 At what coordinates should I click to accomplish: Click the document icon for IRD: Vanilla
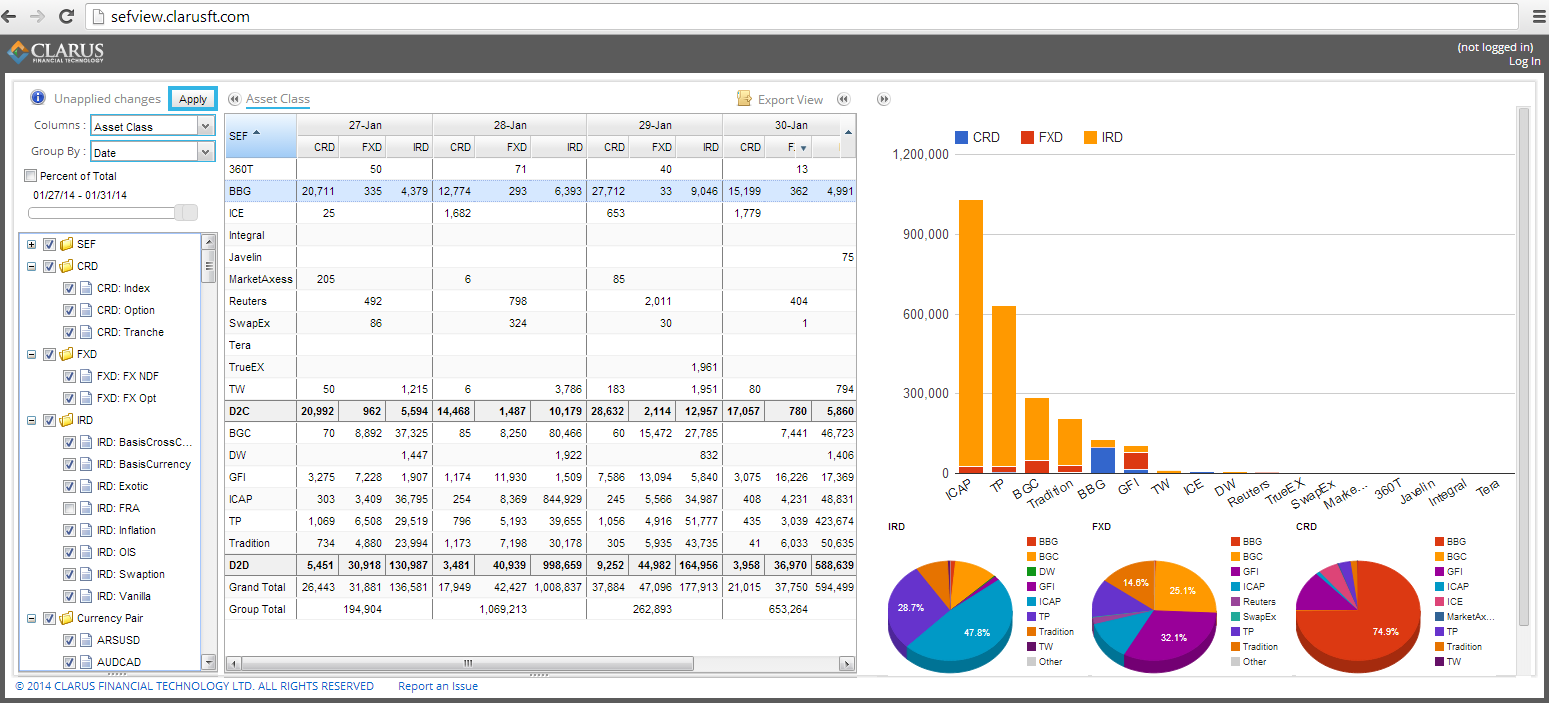point(87,596)
